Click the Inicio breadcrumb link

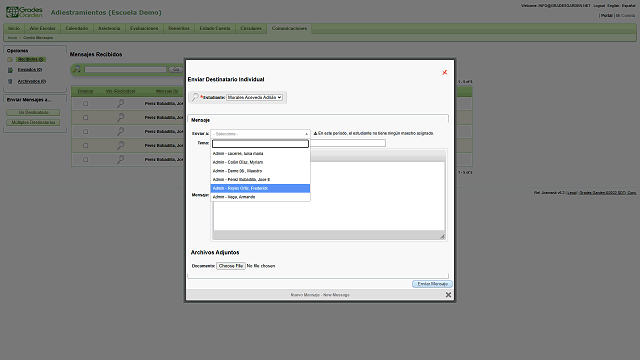point(12,38)
